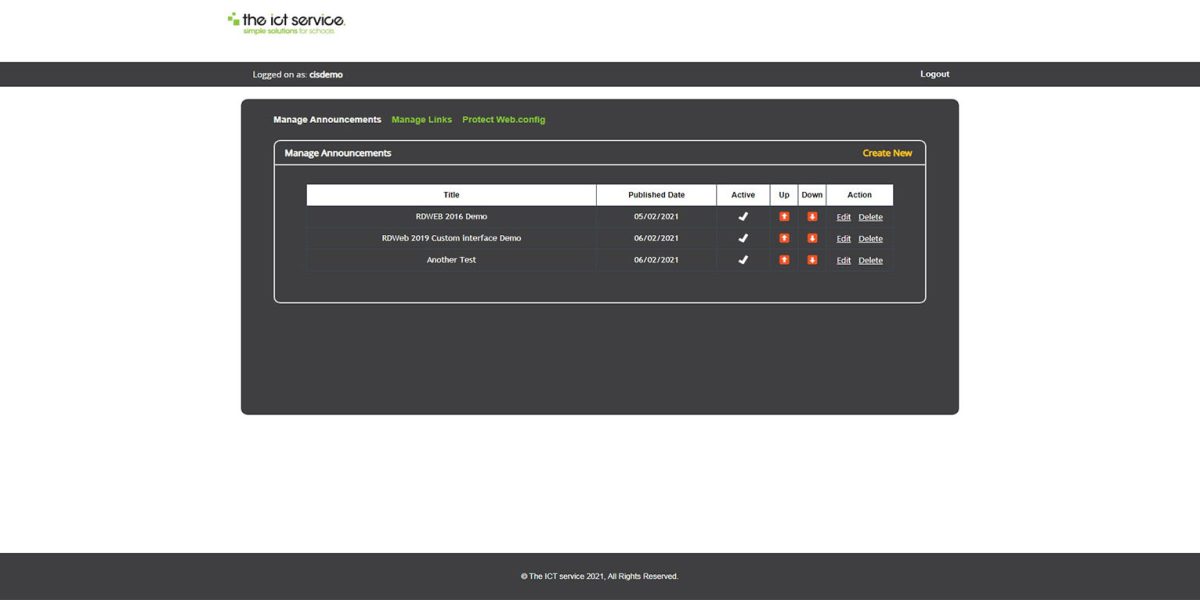The width and height of the screenshot is (1200, 600).
Task: Edit the RDWEB 2016 Demo announcement
Action: click(x=843, y=216)
